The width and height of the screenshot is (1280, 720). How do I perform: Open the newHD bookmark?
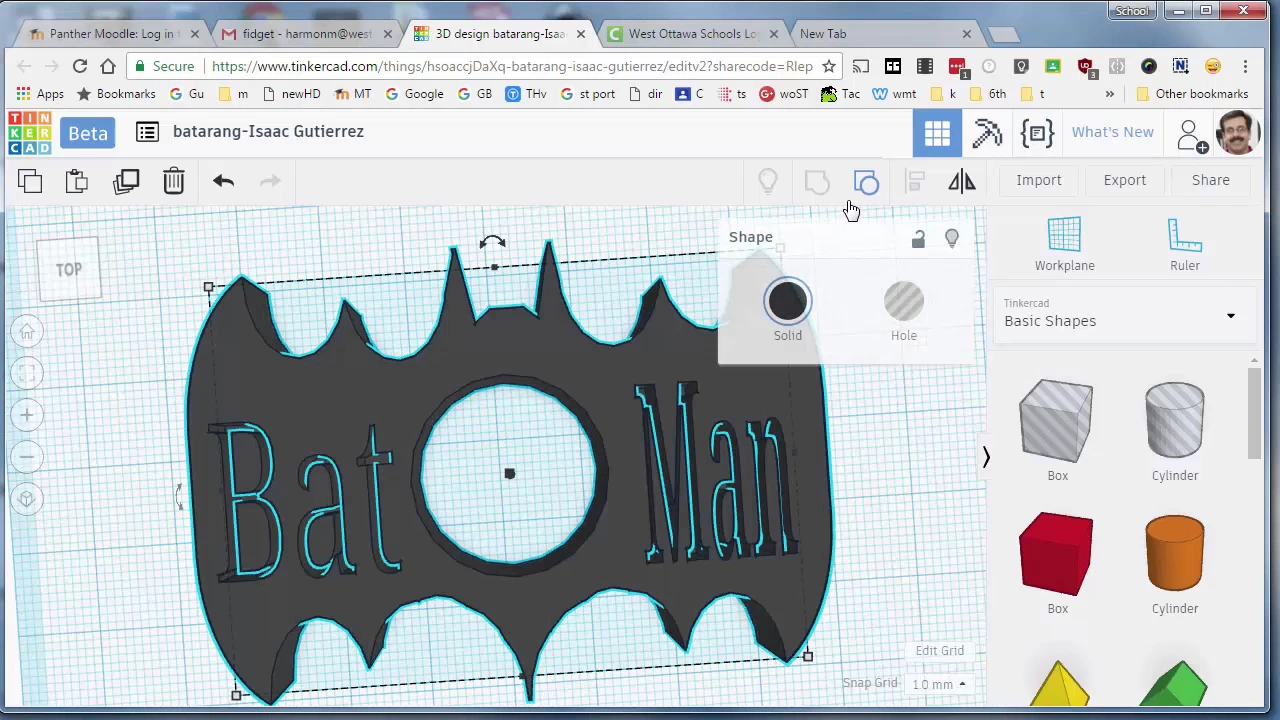pyautogui.click(x=292, y=94)
